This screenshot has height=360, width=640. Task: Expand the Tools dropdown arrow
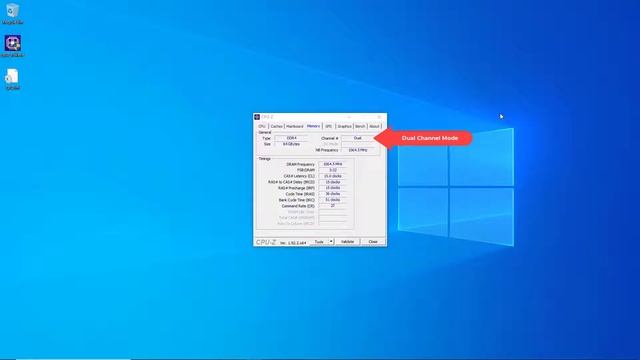coord(331,242)
